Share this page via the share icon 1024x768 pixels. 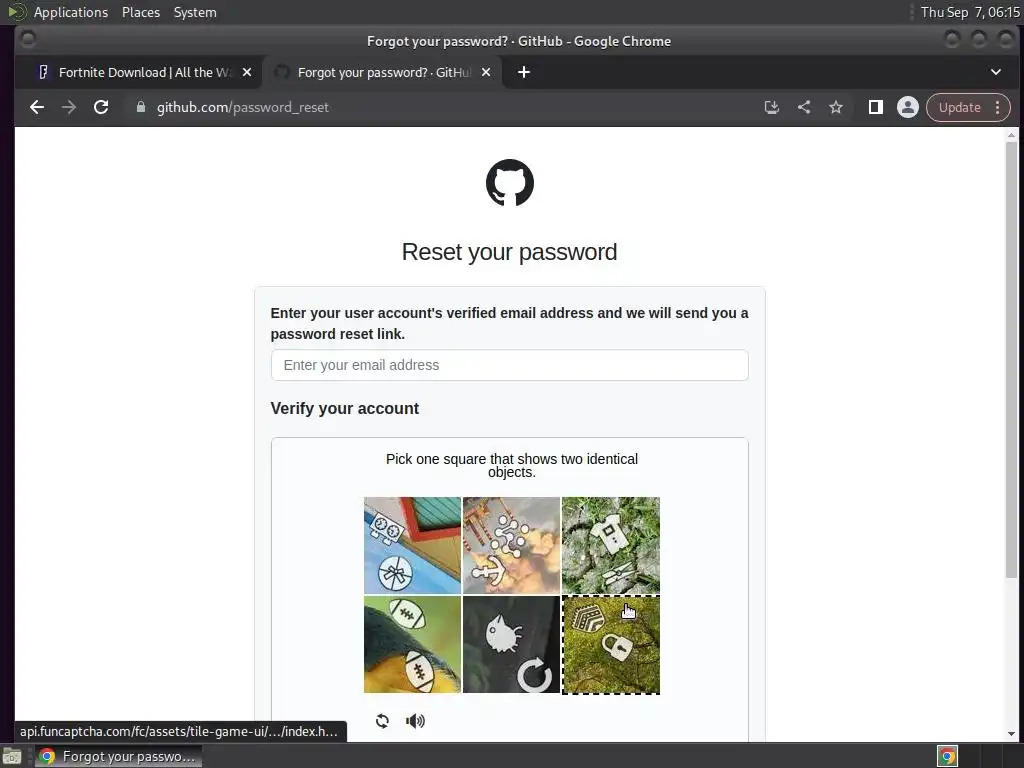[804, 107]
